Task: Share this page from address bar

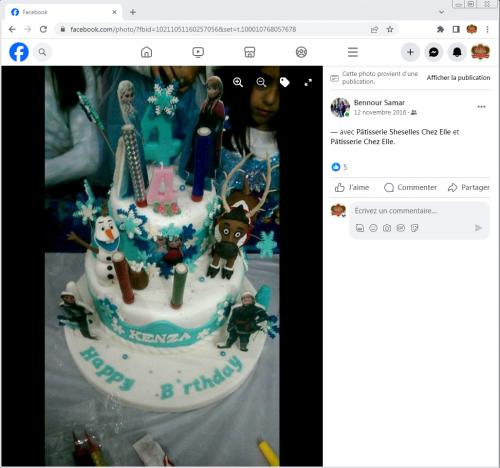Action: (x=374, y=29)
